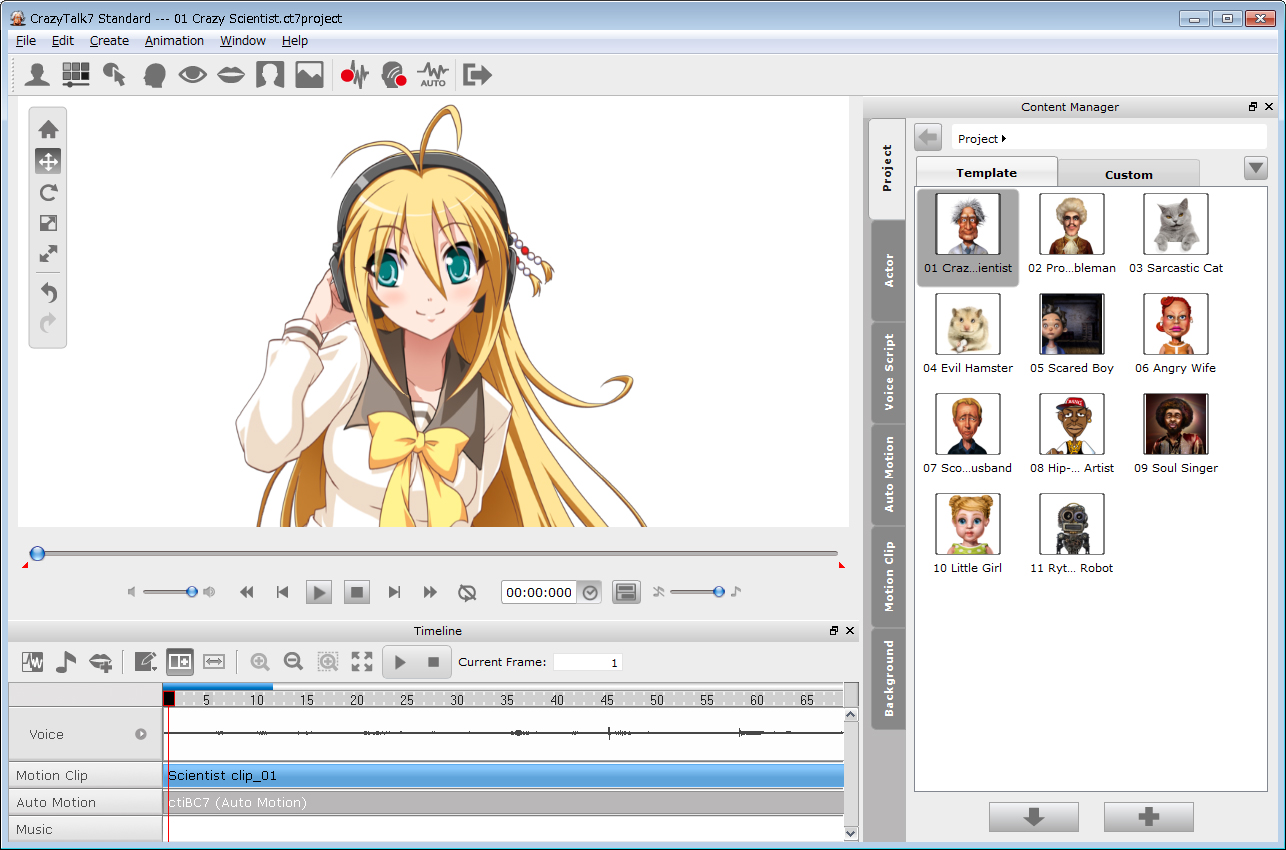Click the Redo arrow in viewer toolbar
Viewport: 1286px width, 850px height.
coord(48,323)
